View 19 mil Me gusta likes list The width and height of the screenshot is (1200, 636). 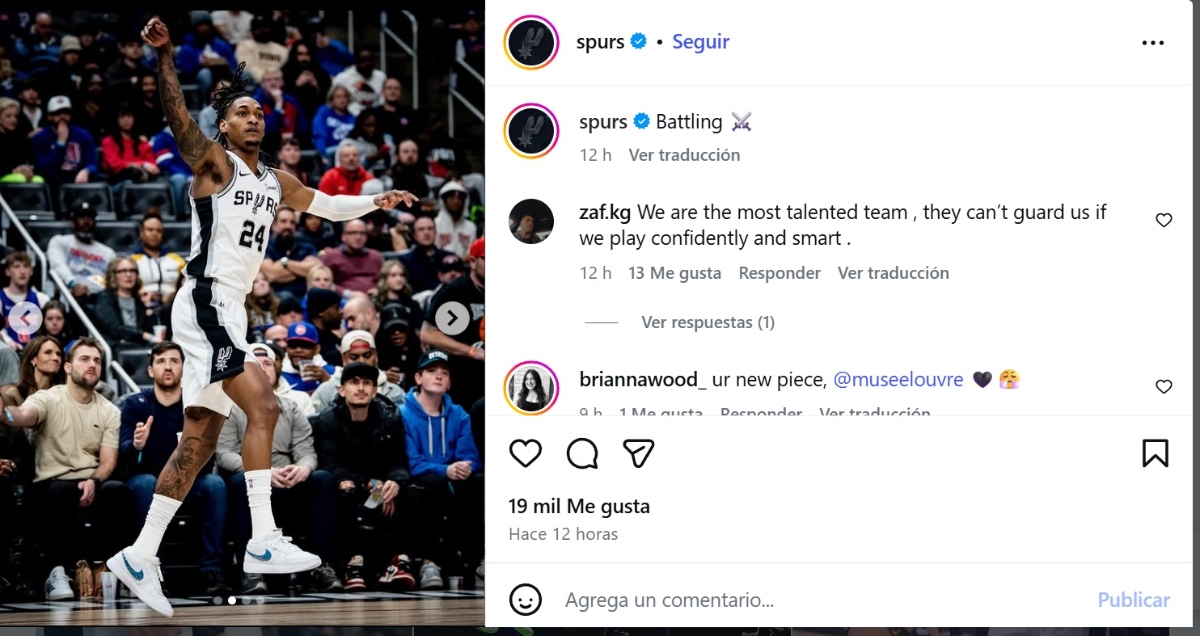(579, 506)
